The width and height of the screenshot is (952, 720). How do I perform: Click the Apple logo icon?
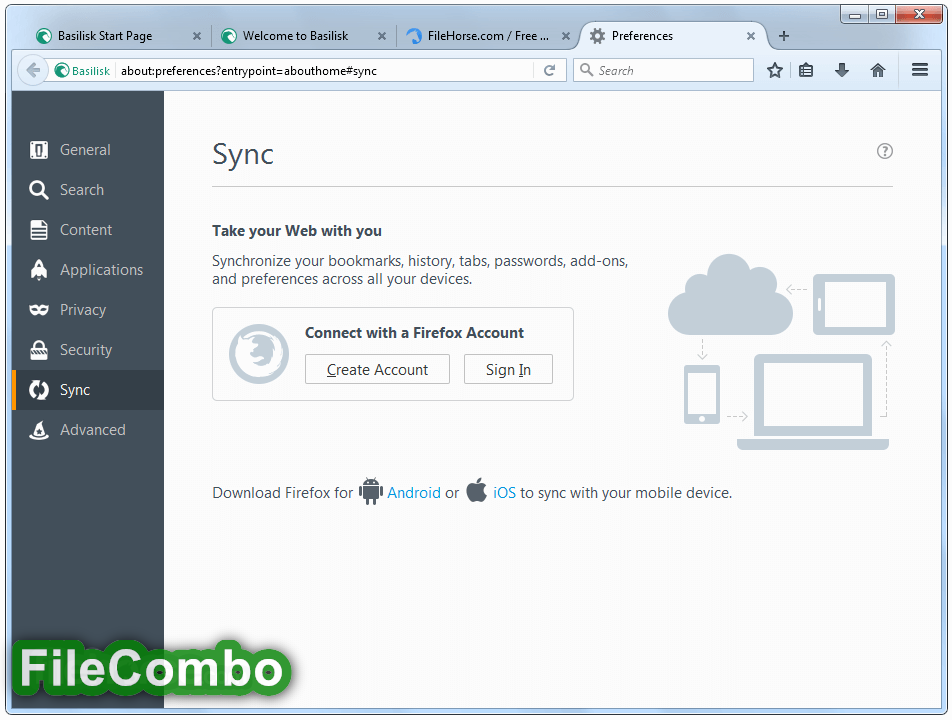click(477, 490)
